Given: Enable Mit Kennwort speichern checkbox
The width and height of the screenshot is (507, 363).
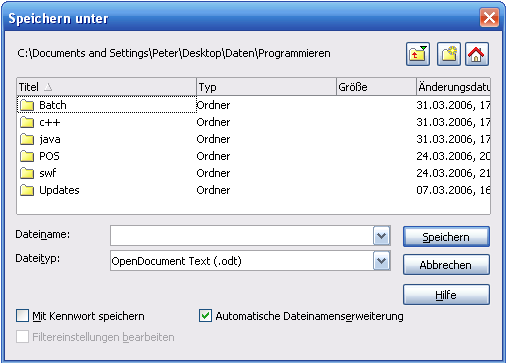Looking at the screenshot, I should click(x=22, y=316).
